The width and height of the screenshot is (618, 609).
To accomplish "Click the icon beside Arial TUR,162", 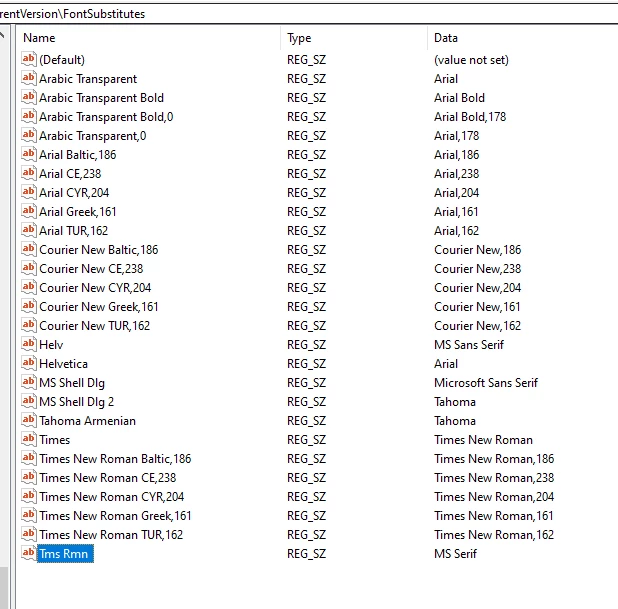I will 29,230.
